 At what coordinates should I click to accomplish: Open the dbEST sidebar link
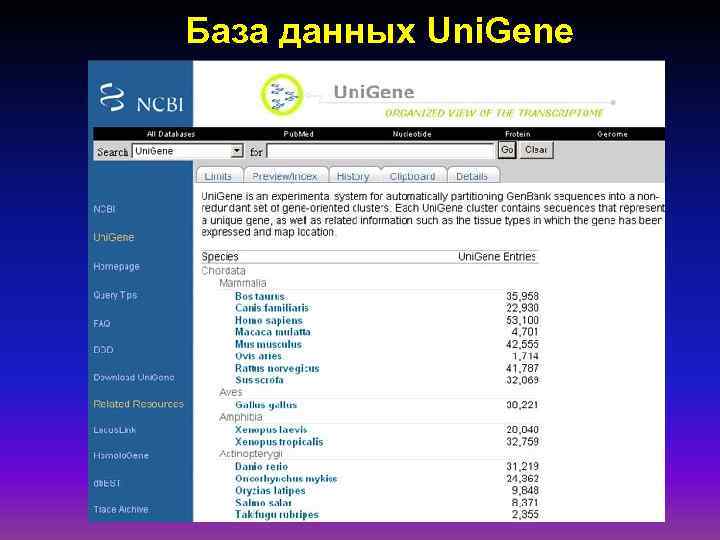tap(107, 483)
